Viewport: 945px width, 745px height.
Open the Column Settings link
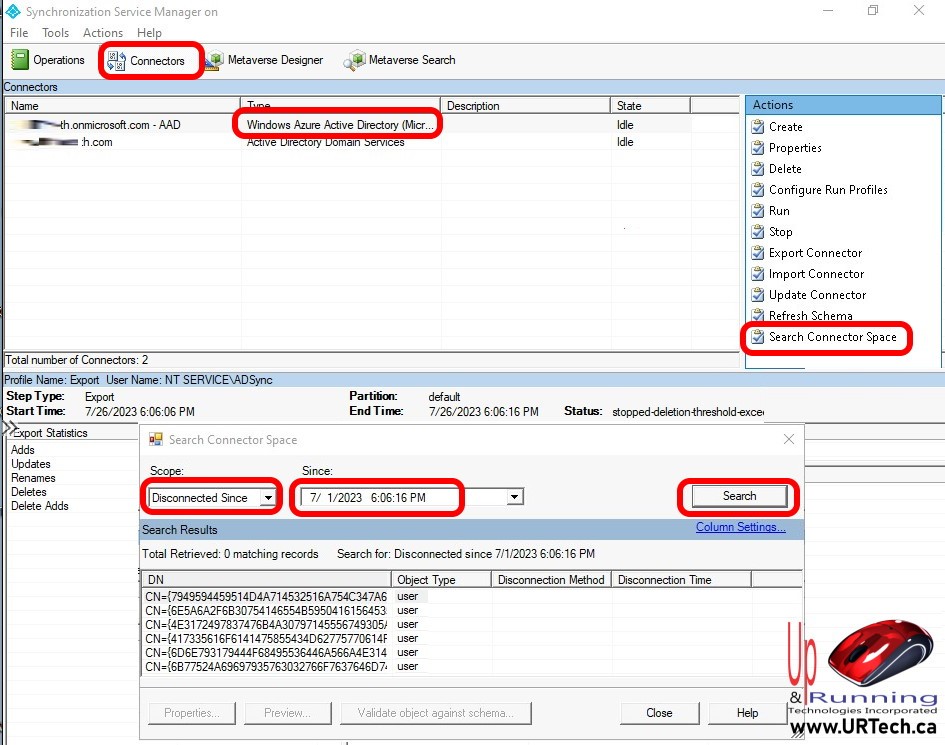click(x=740, y=528)
